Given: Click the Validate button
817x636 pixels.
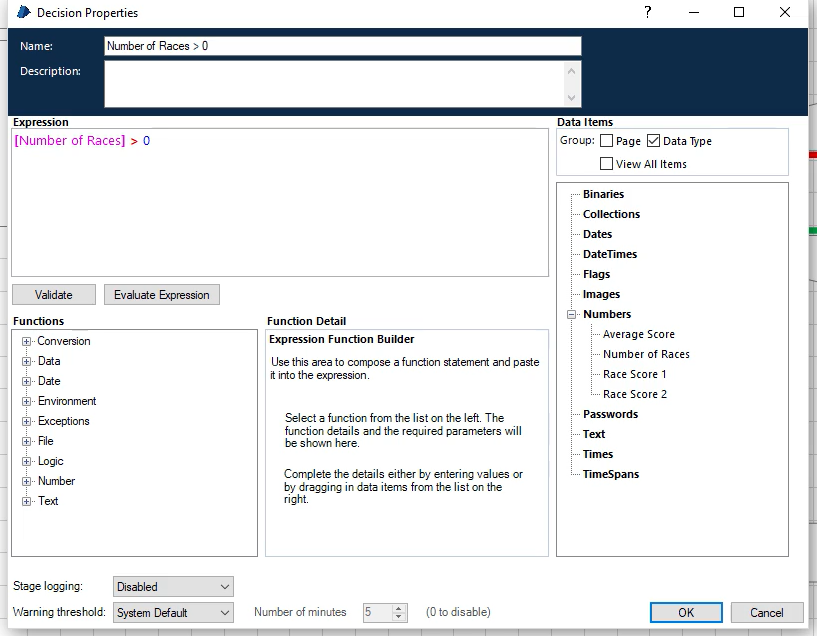Looking at the screenshot, I should (x=54, y=294).
